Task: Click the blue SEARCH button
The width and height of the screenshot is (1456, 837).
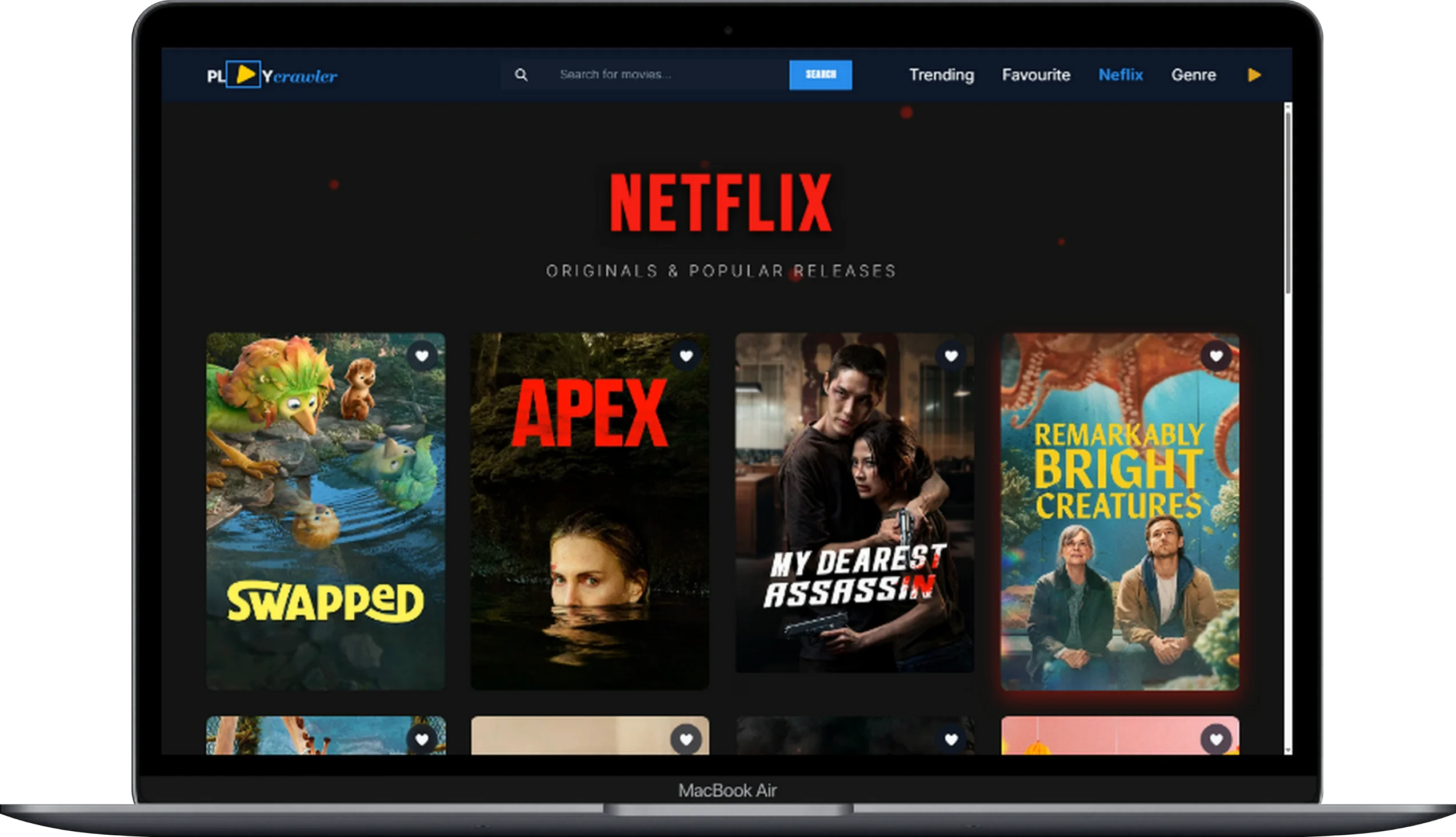Action: point(821,75)
